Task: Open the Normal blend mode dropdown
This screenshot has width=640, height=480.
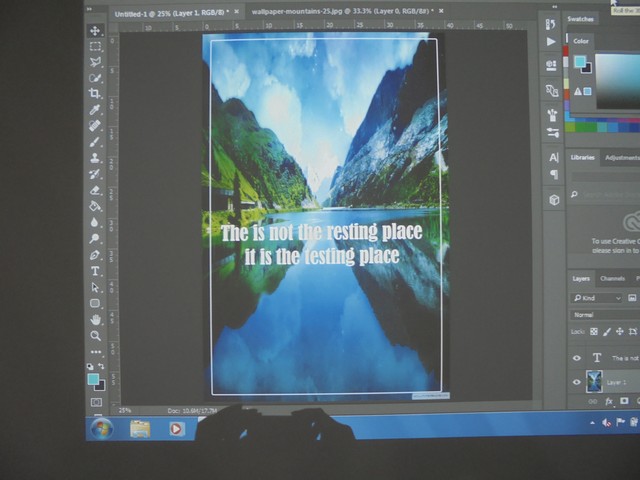Action: click(600, 315)
